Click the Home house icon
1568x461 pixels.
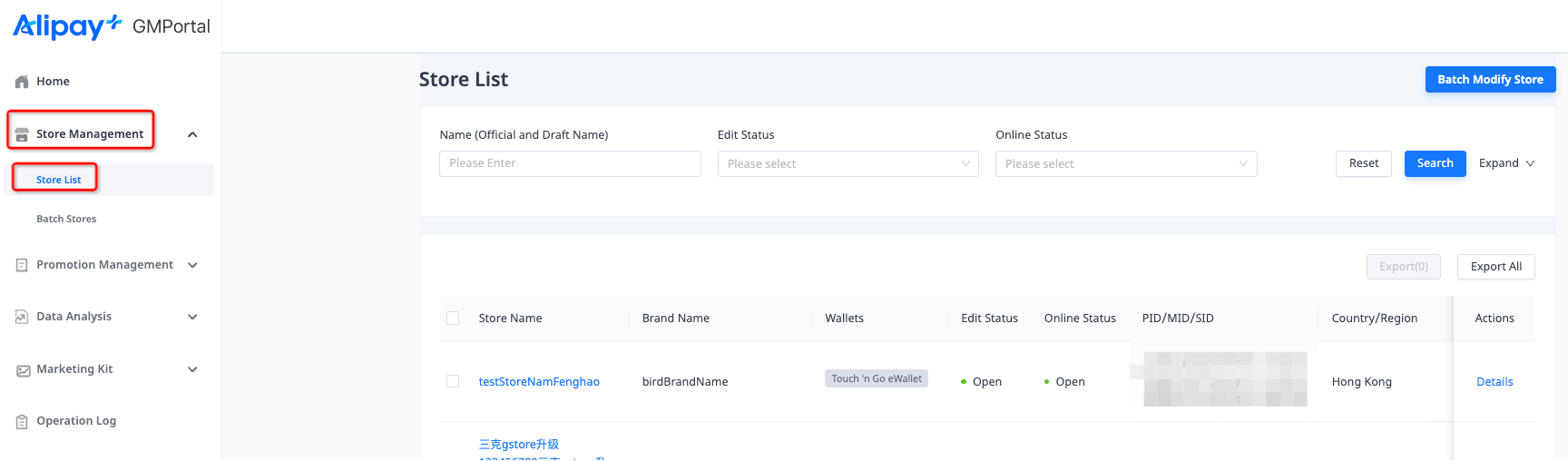[22, 82]
